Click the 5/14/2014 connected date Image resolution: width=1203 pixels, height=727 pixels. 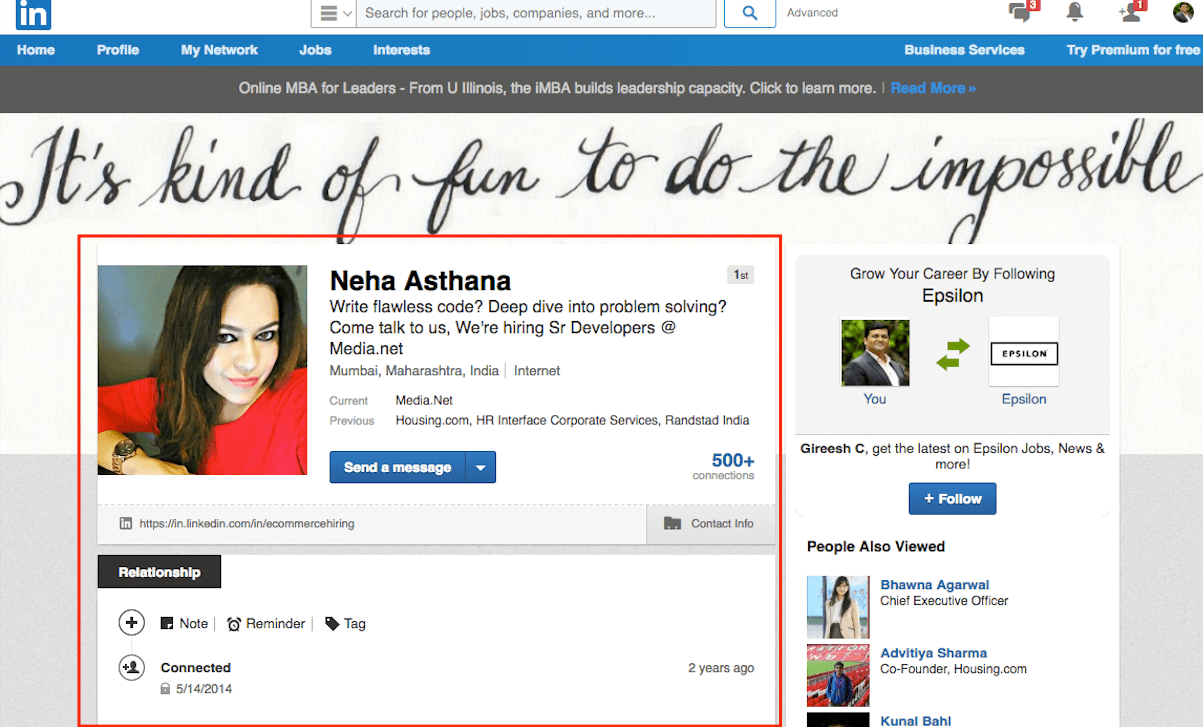click(204, 688)
